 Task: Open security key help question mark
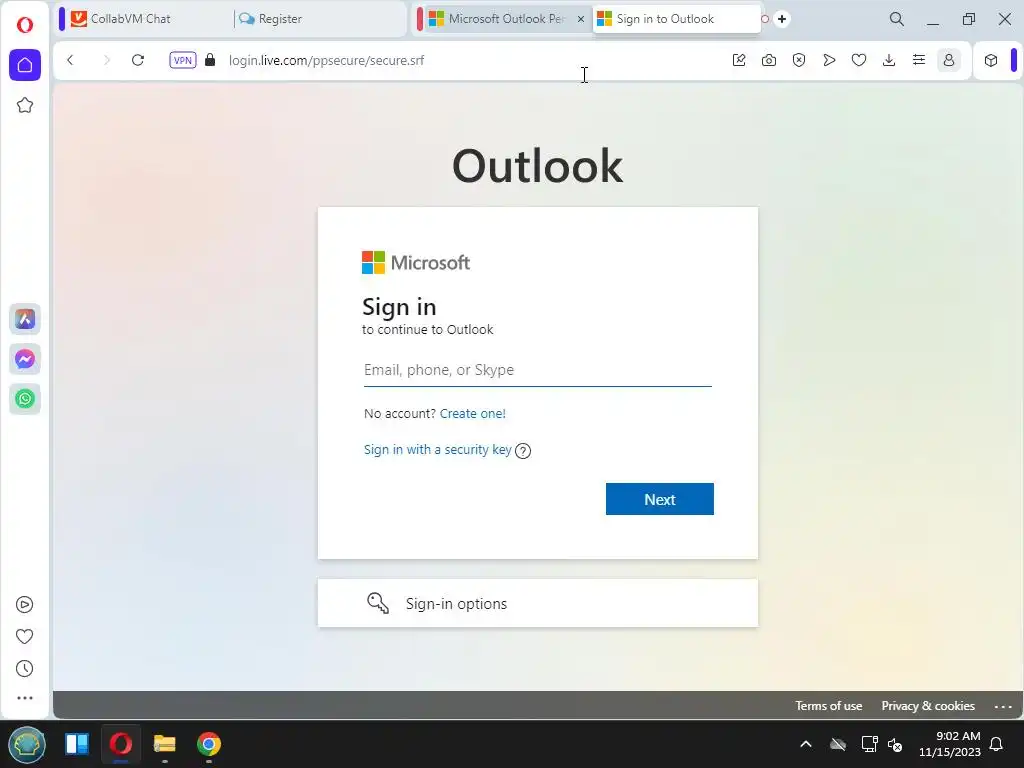pyautogui.click(x=523, y=451)
